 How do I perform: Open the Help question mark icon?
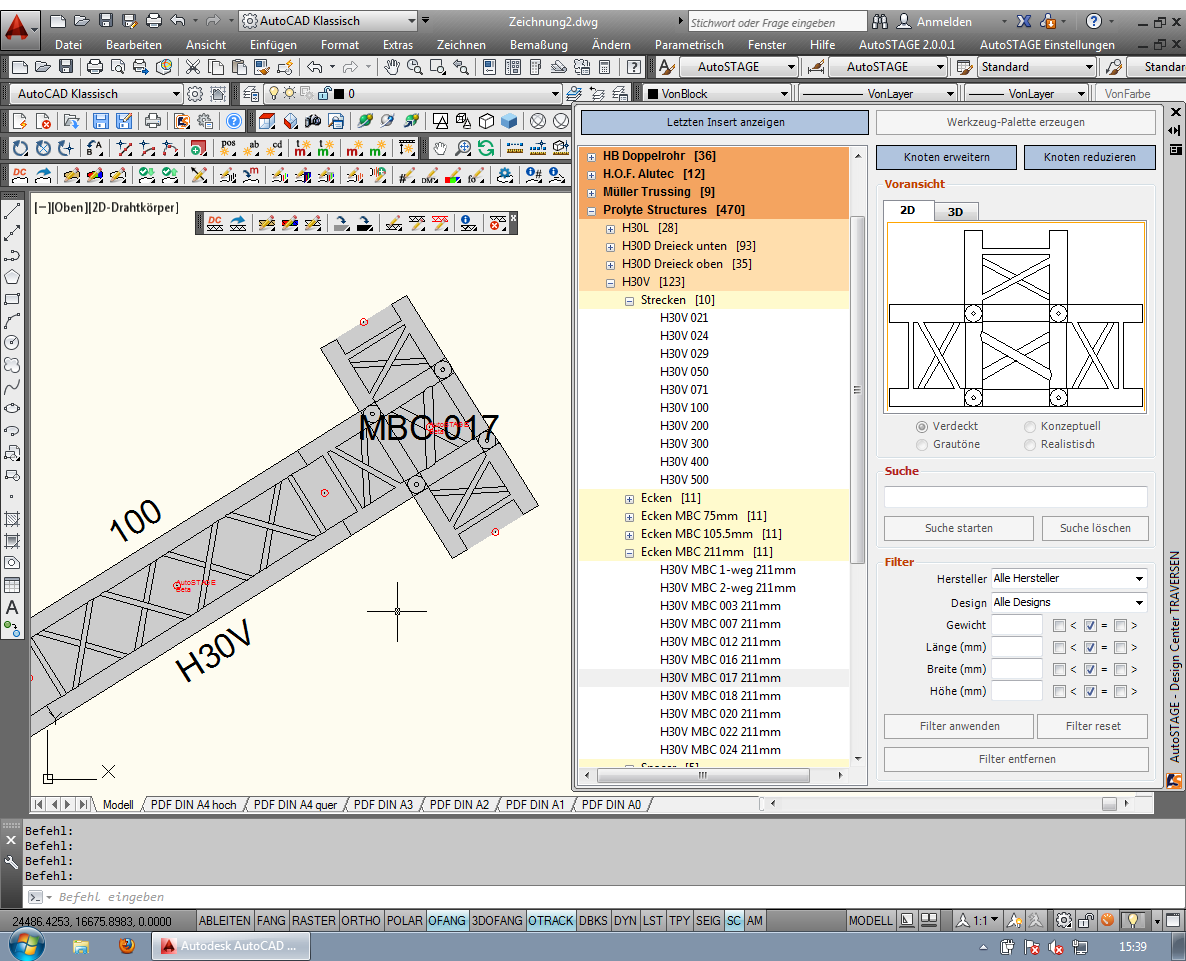click(634, 67)
